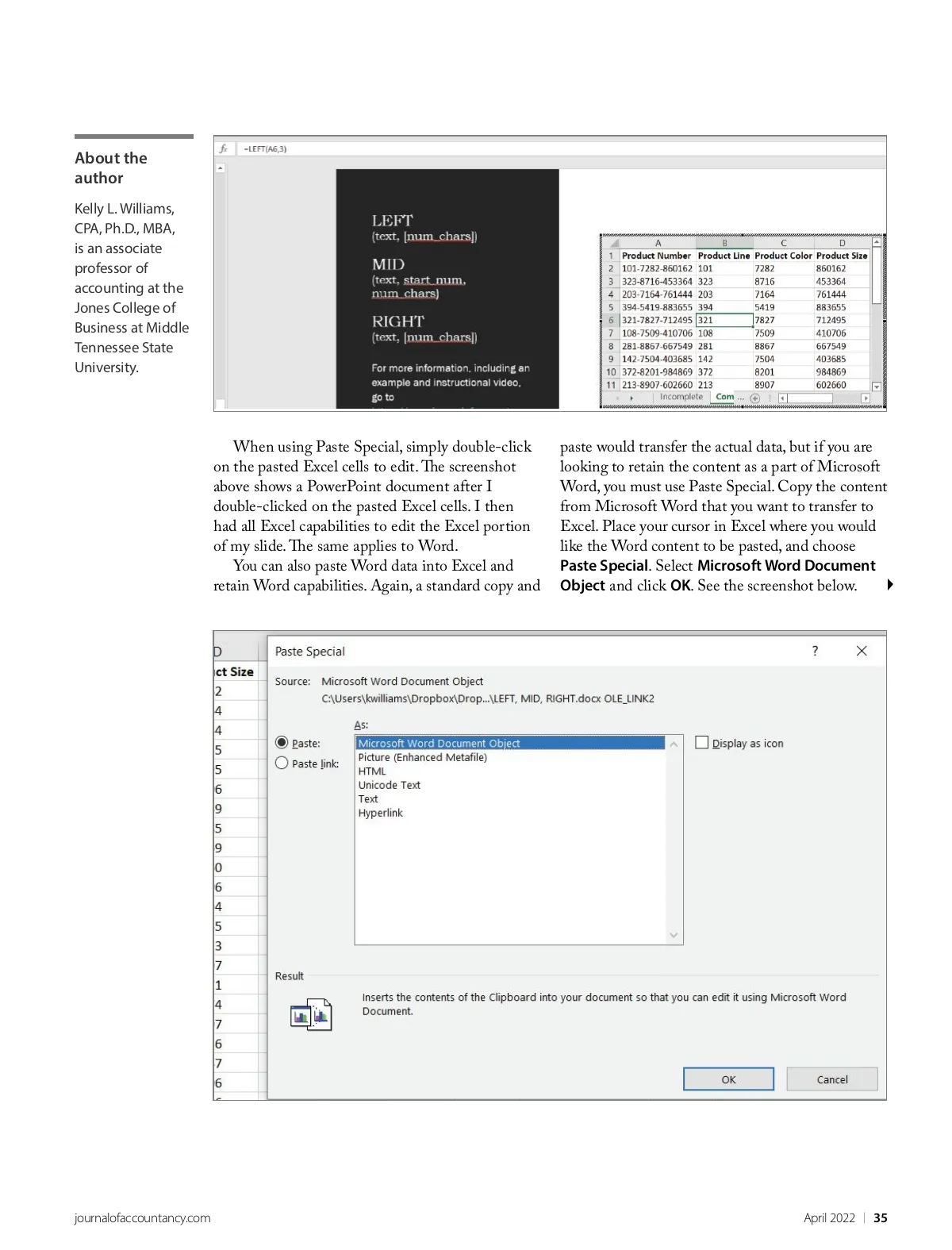Click the select-all corner of embedded sheet
The width and height of the screenshot is (952, 1250).
(612, 244)
